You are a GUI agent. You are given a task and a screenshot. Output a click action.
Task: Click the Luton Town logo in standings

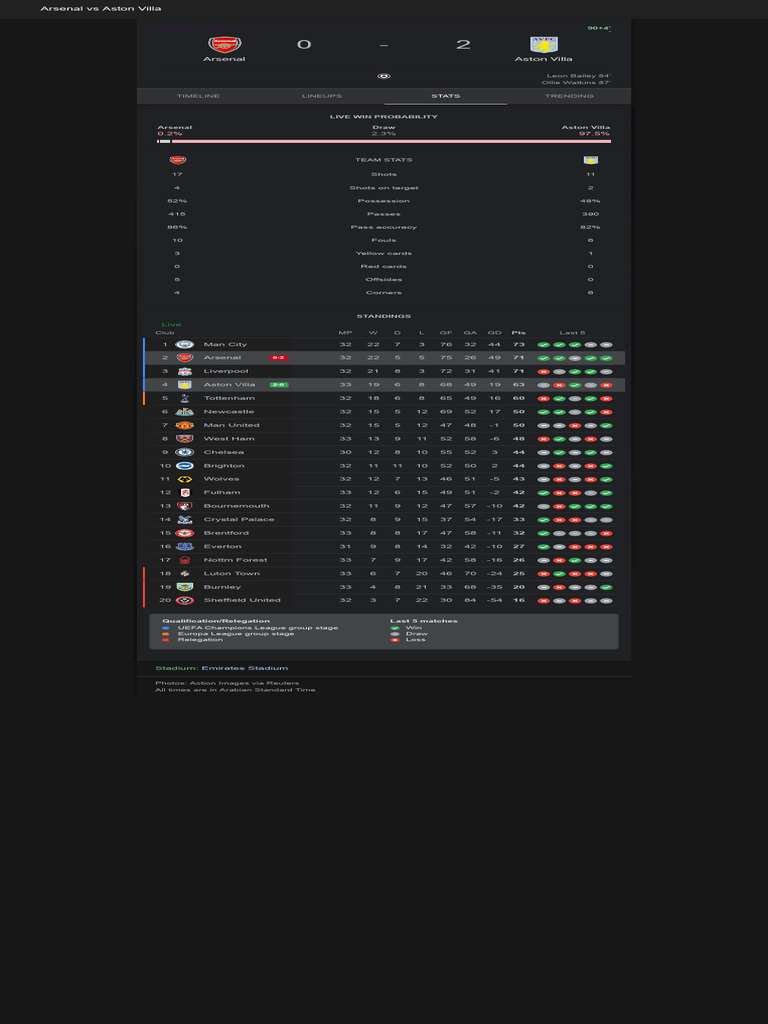pyautogui.click(x=185, y=573)
